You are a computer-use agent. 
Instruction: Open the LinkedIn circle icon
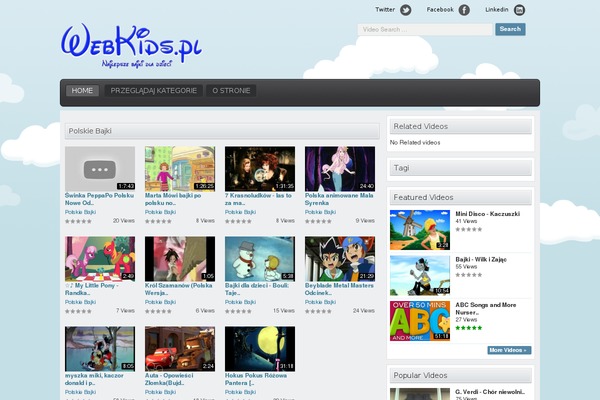coord(519,10)
